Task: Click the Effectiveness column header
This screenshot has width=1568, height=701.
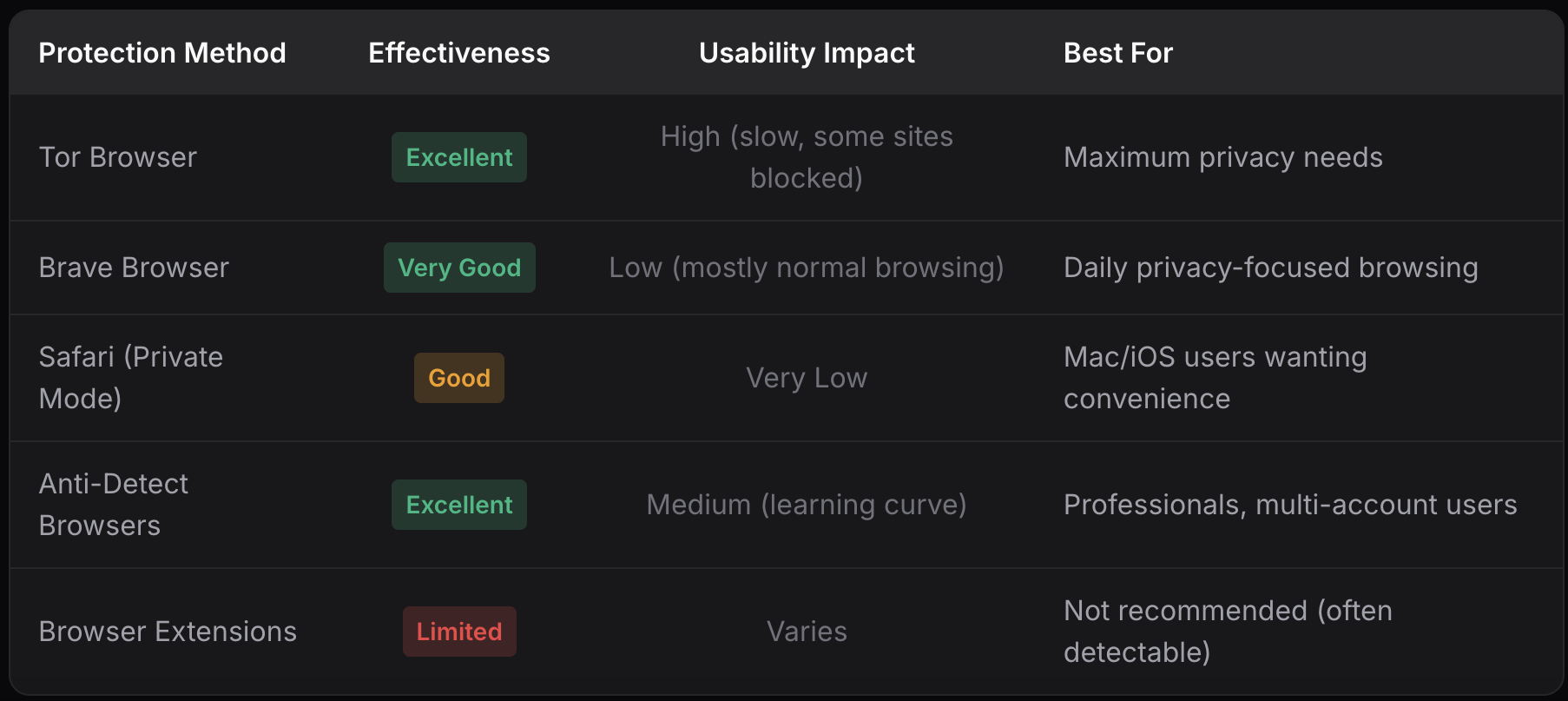Action: tap(458, 53)
